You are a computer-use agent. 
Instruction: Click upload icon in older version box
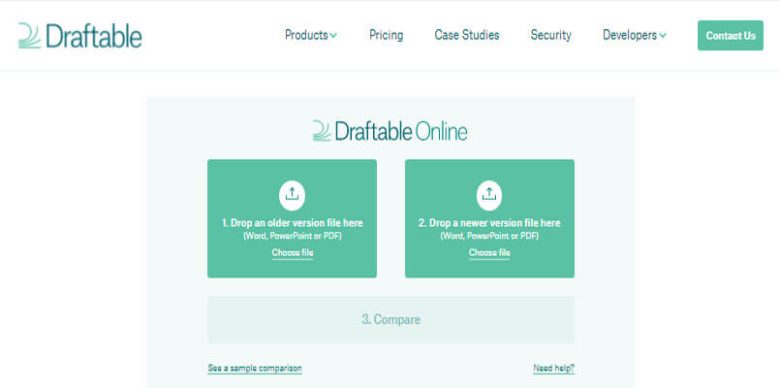pyautogui.click(x=292, y=195)
